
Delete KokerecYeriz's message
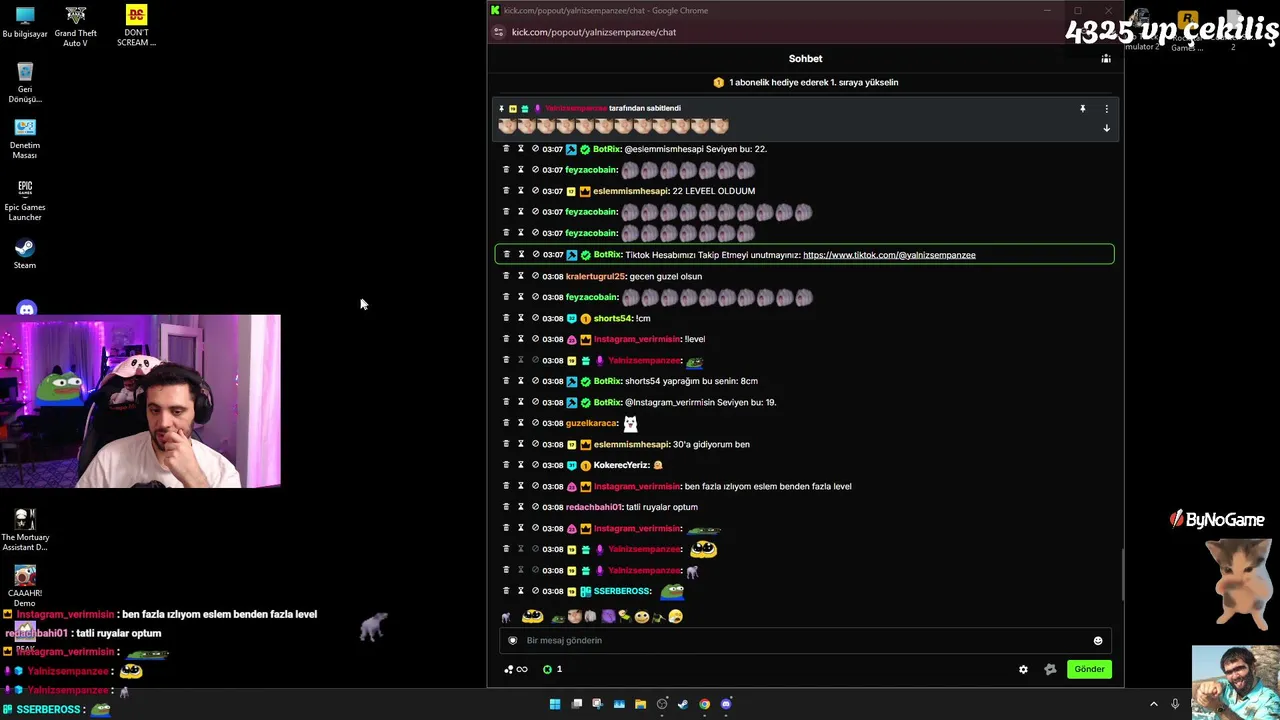point(506,465)
